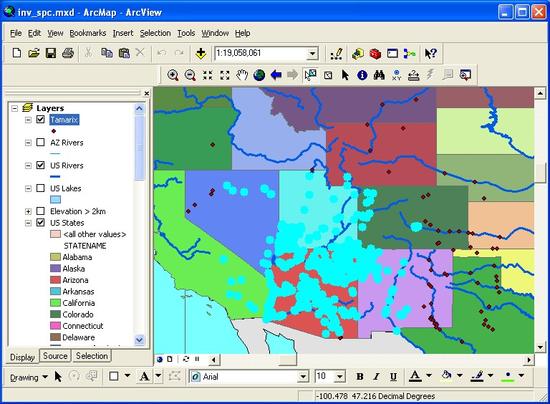This screenshot has width=550, height=404.
Task: Go back to previous extent arrow
Action: click(276, 75)
